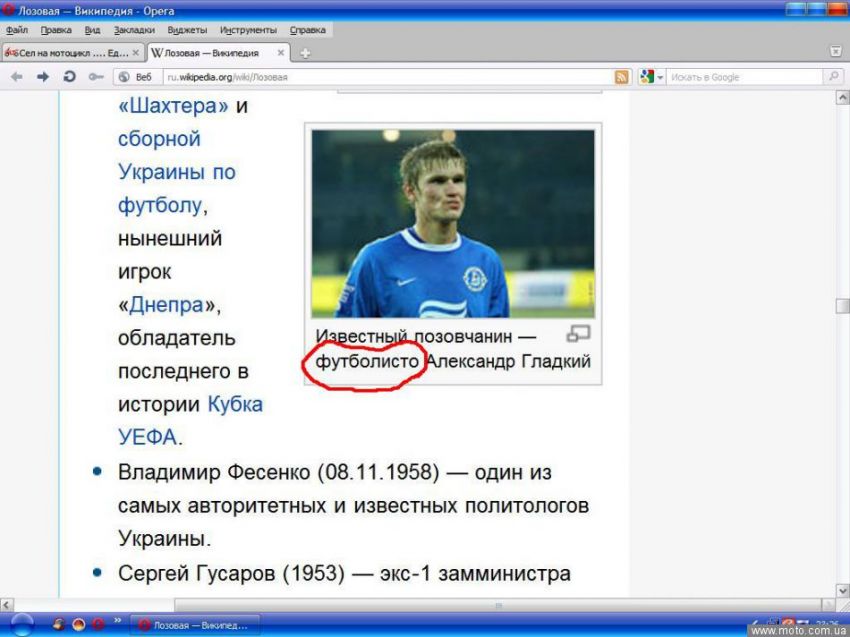The height and width of the screenshot is (637, 850).
Task: Click the vertical scrollbar up arrow
Action: pos(842,98)
